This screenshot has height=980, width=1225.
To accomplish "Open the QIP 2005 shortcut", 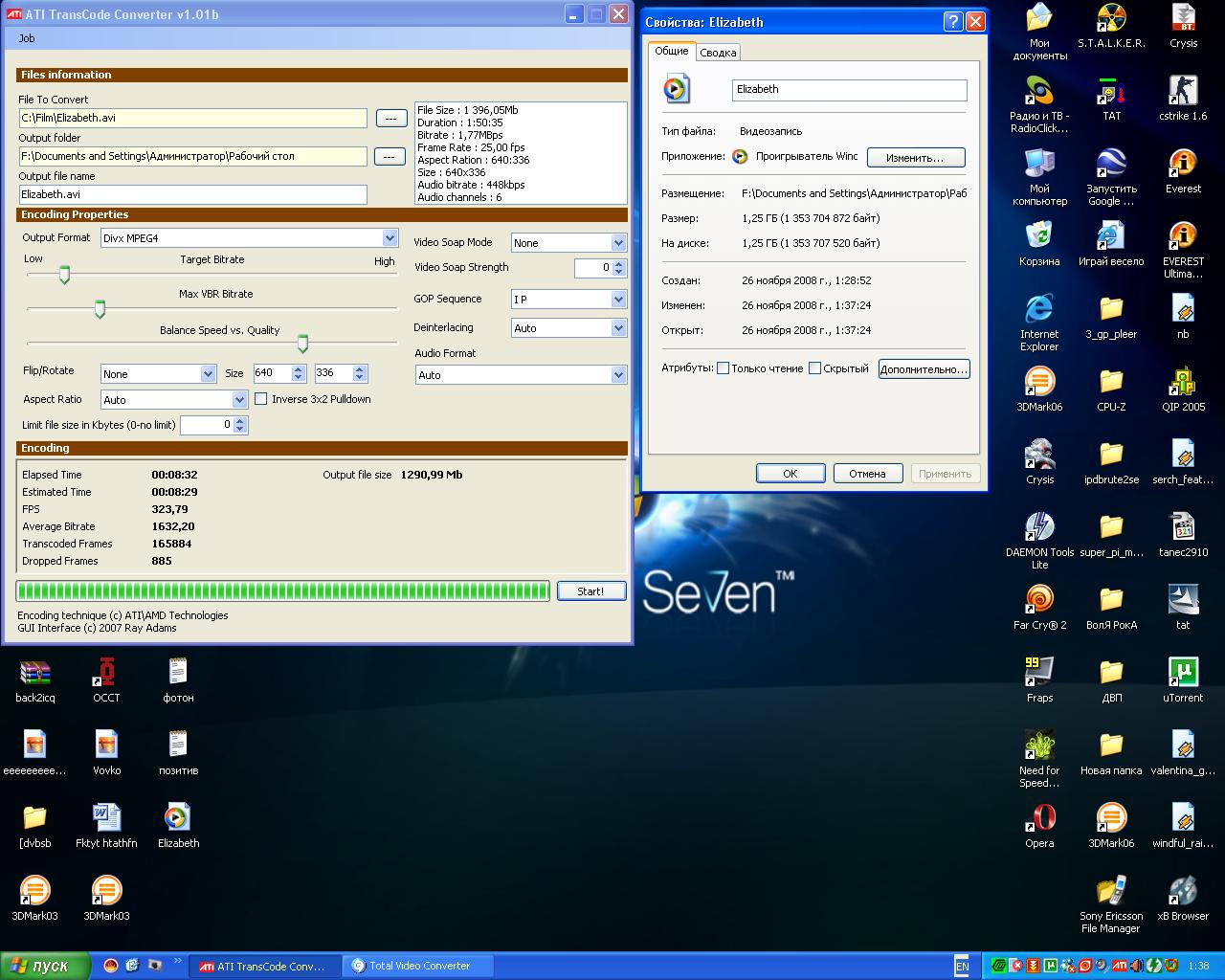I will click(x=1183, y=382).
